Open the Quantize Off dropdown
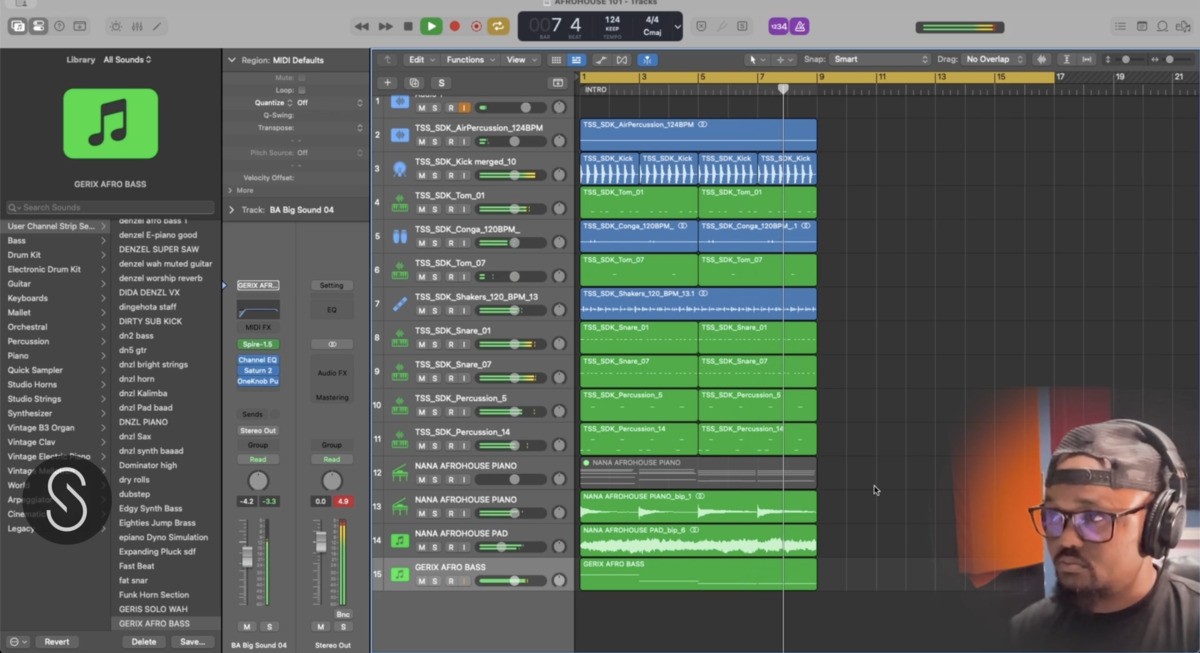This screenshot has width=1200, height=653. point(330,102)
